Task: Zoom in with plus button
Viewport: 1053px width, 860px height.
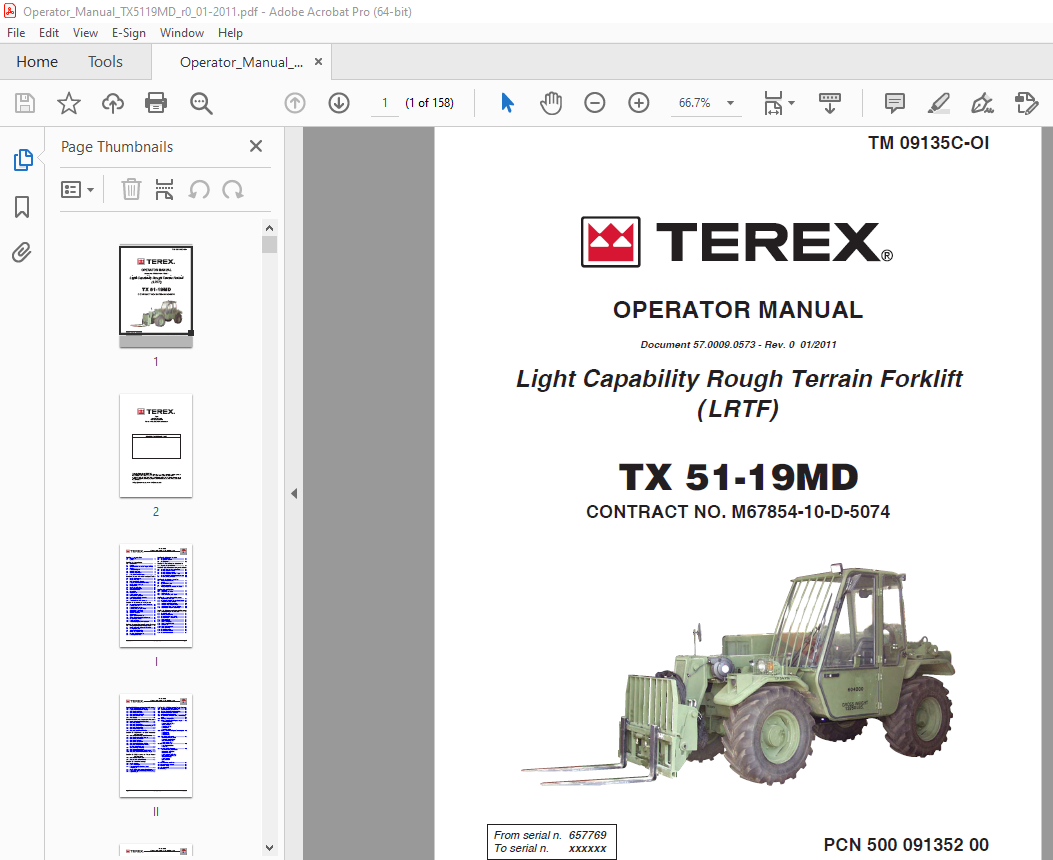Action: 639,103
